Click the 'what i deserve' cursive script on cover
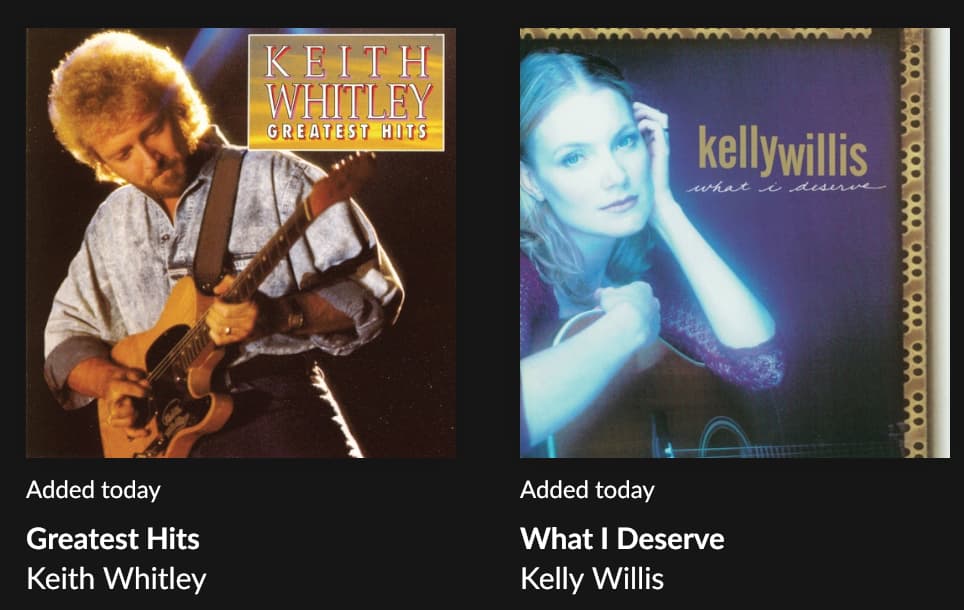The image size is (964, 610). click(x=786, y=187)
